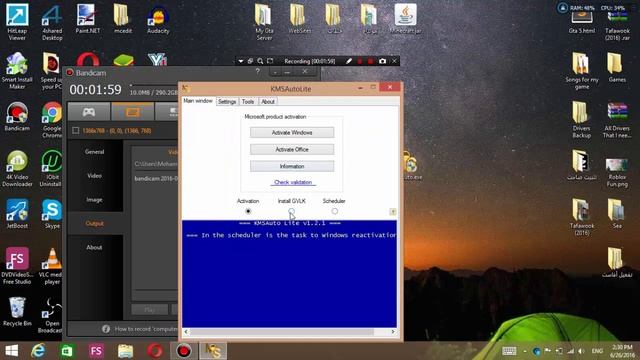Click the Information button

[x=292, y=166]
